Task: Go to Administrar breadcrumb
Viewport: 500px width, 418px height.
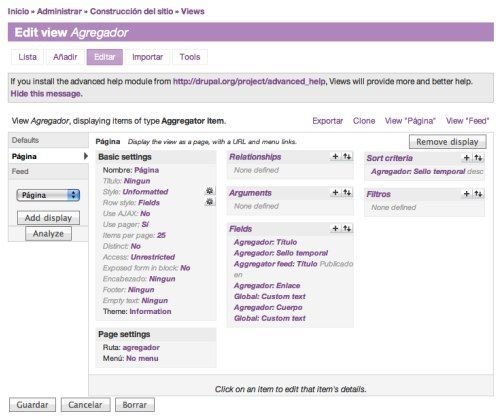Action: pyautogui.click(x=59, y=11)
